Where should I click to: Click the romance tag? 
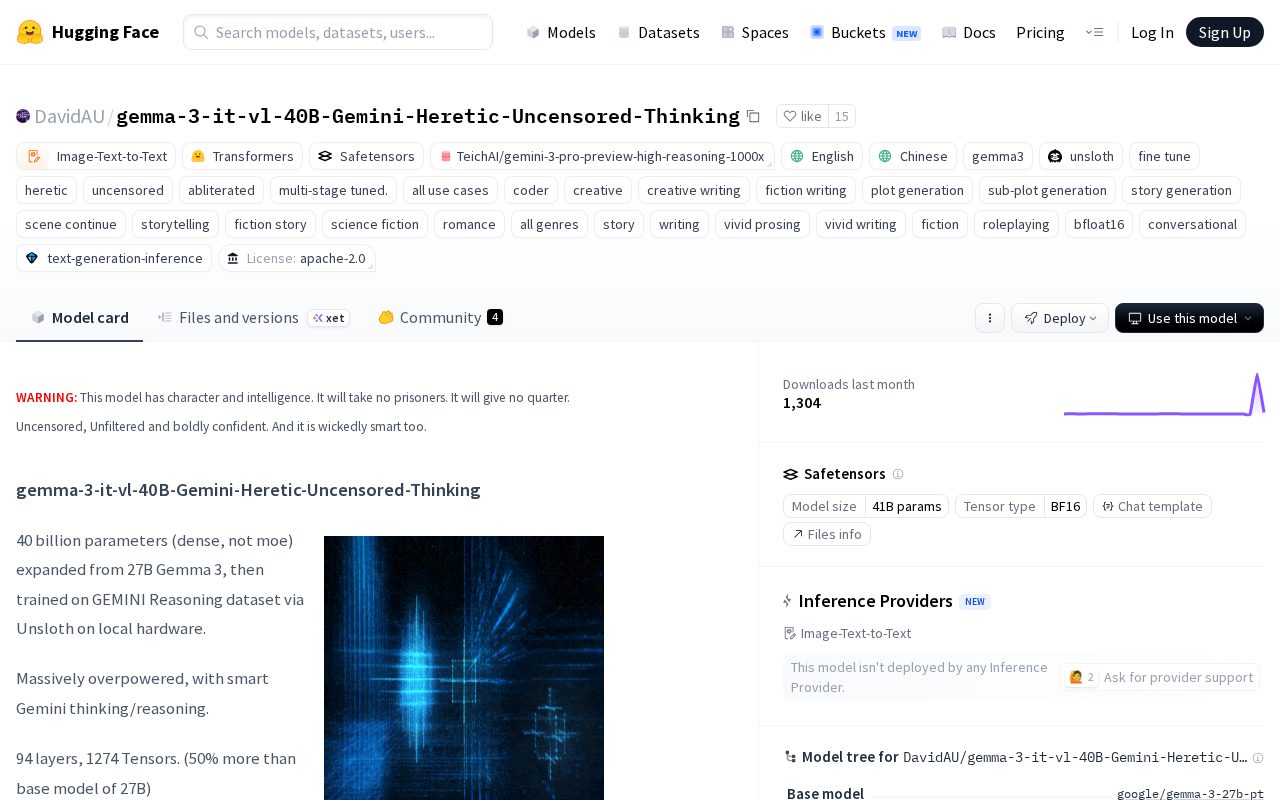pos(469,224)
